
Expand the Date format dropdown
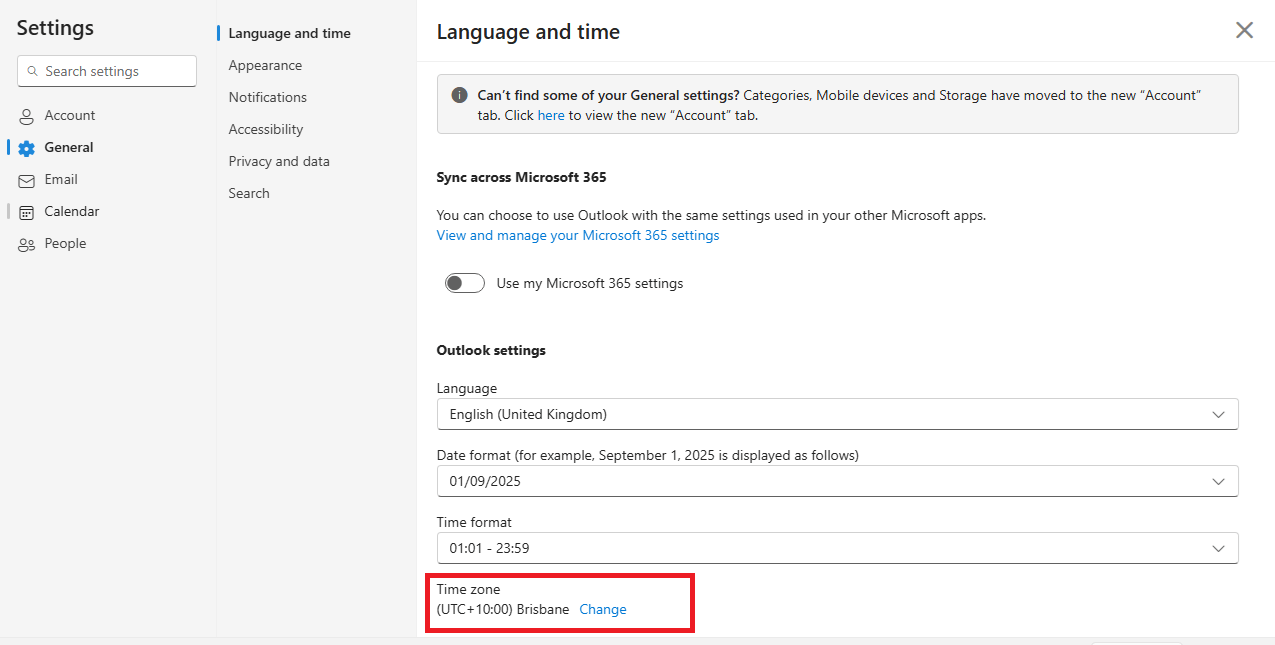tap(837, 481)
